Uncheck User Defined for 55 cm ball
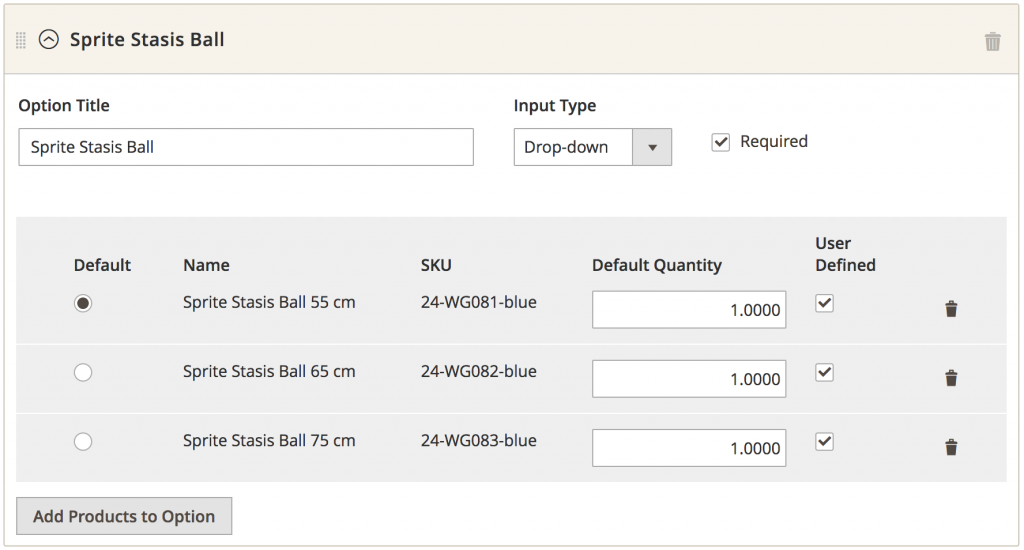The height and width of the screenshot is (550, 1024). [x=824, y=303]
